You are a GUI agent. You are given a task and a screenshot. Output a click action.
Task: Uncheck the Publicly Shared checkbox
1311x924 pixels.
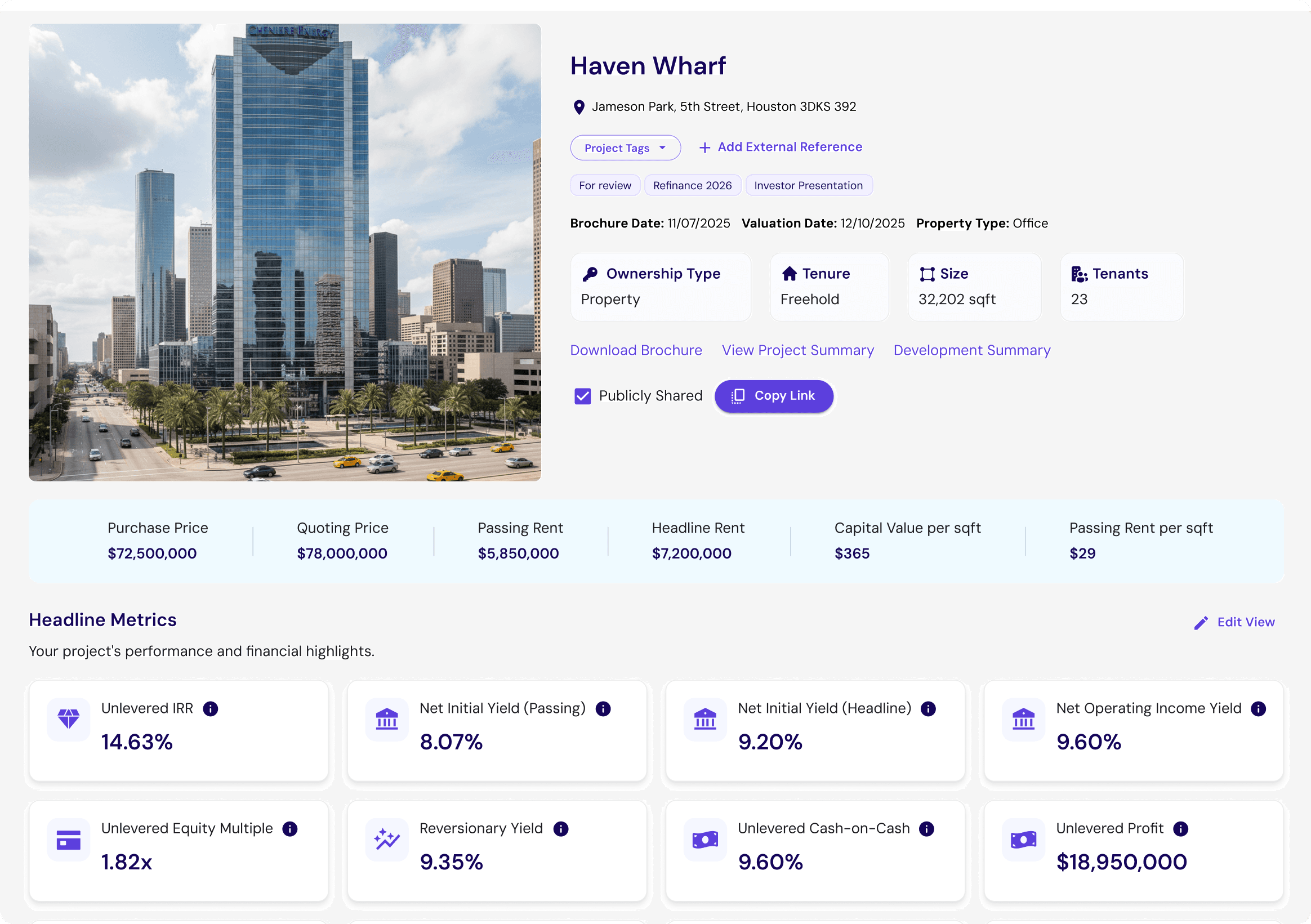(582, 396)
